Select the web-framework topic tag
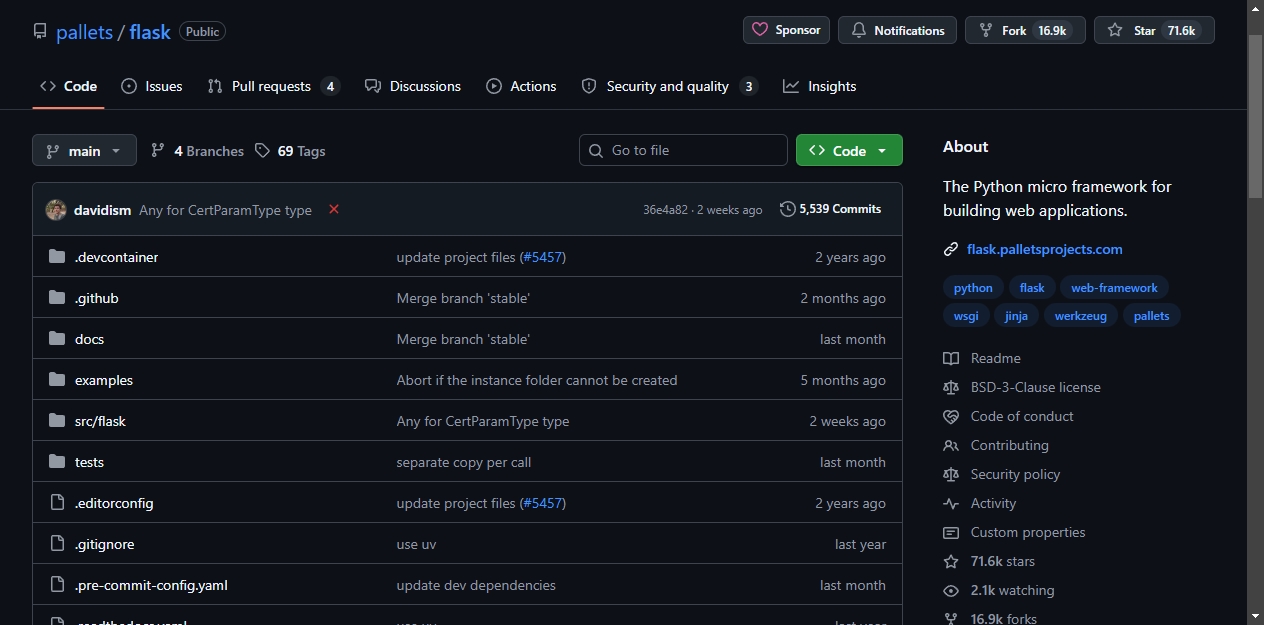The image size is (1264, 625). (1114, 288)
